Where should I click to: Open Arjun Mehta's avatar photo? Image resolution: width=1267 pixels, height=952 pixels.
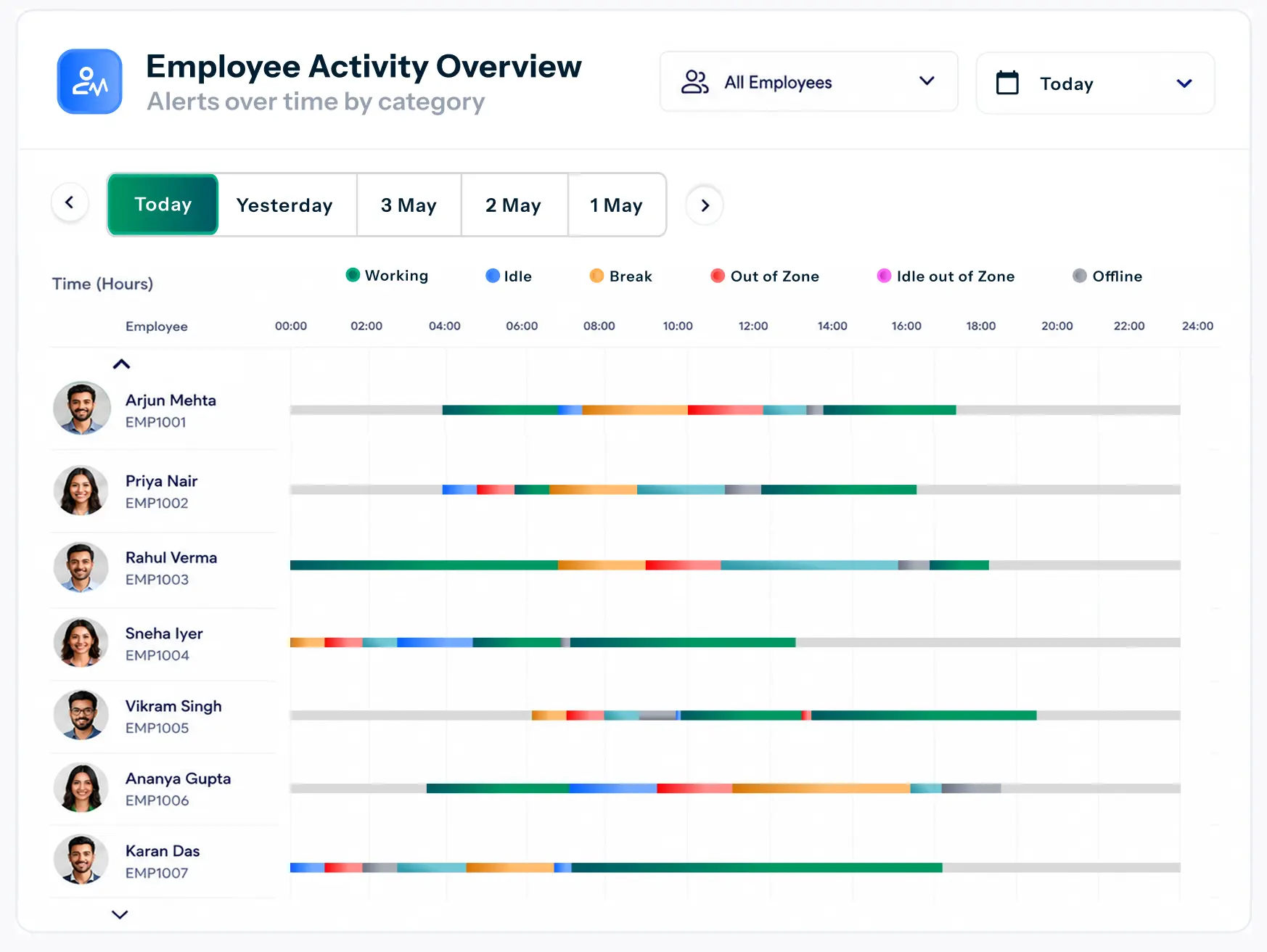[x=81, y=409]
